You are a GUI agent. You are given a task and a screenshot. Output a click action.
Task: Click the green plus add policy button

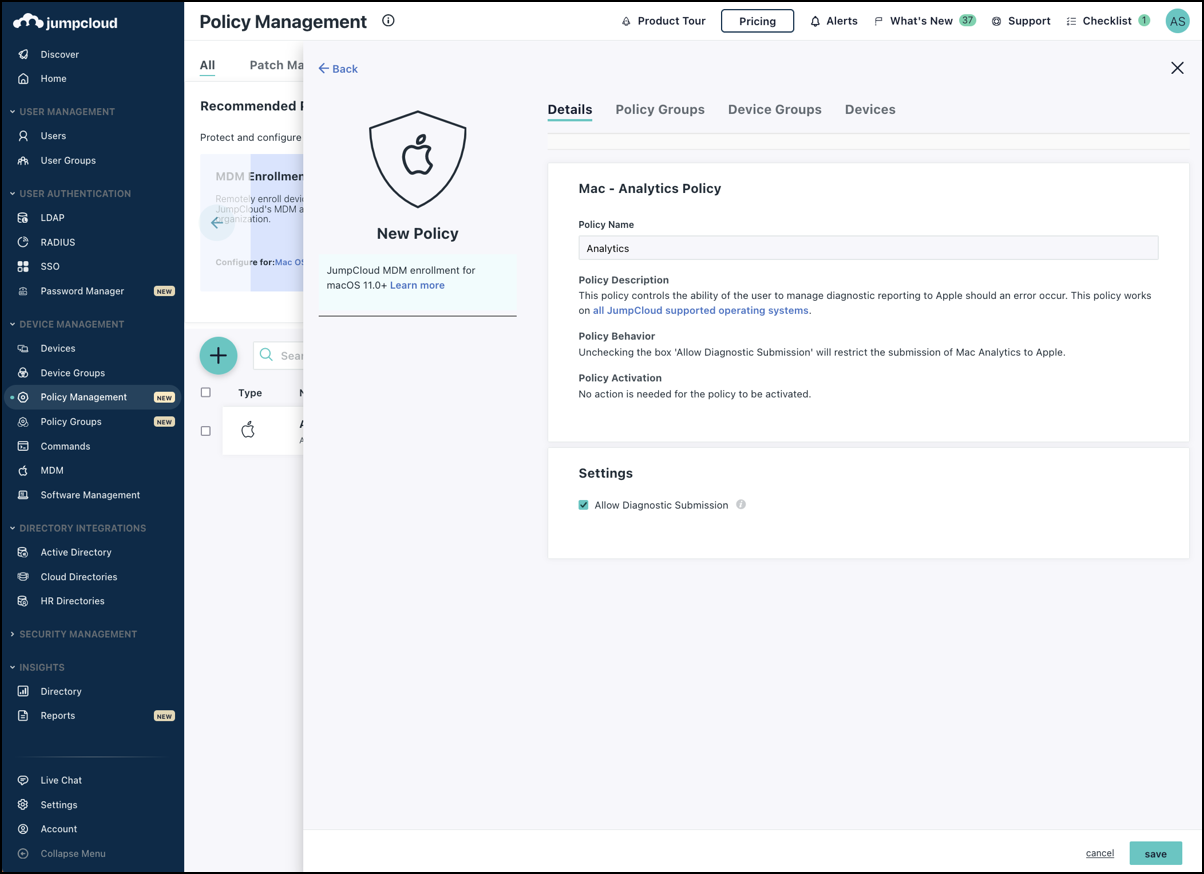(x=218, y=355)
